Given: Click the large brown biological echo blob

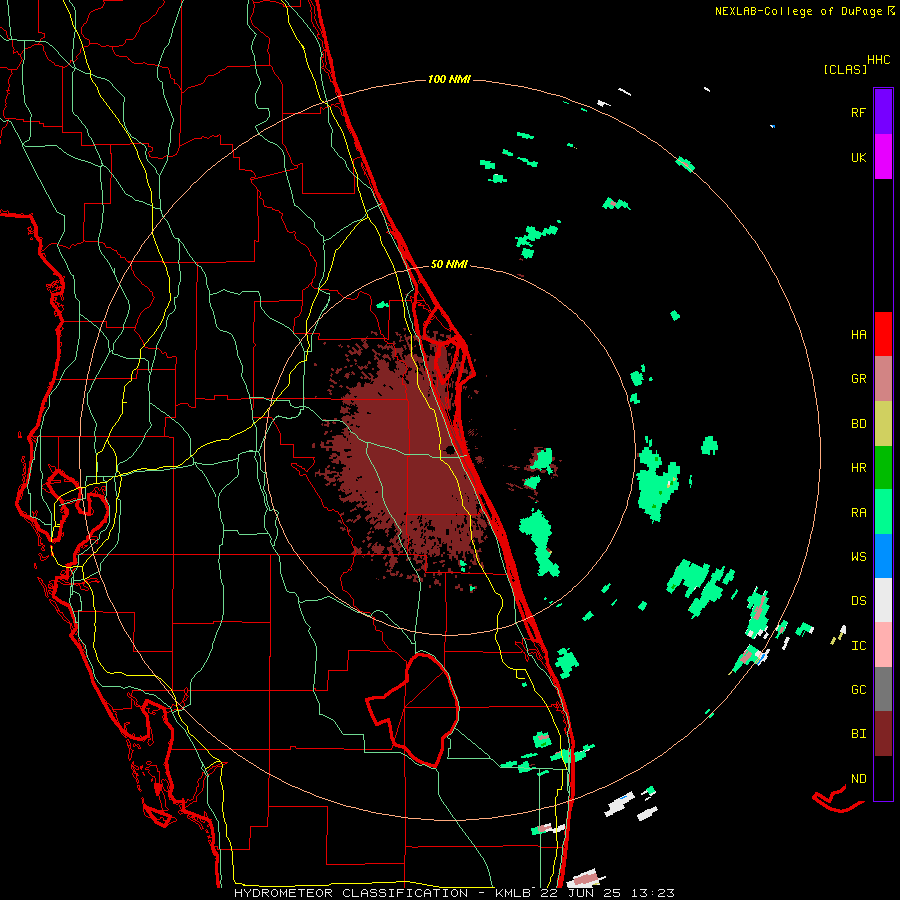Looking at the screenshot, I should [x=408, y=459].
